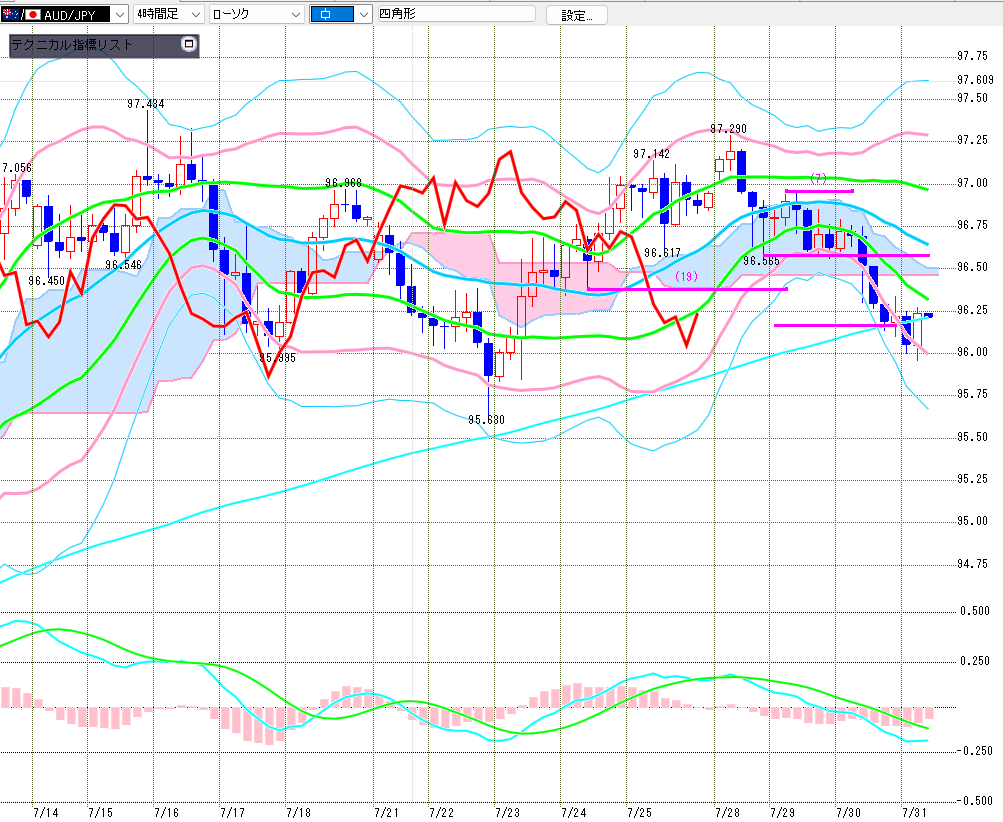
Task: Click the 7/15 date label
Action: click(x=100, y=813)
